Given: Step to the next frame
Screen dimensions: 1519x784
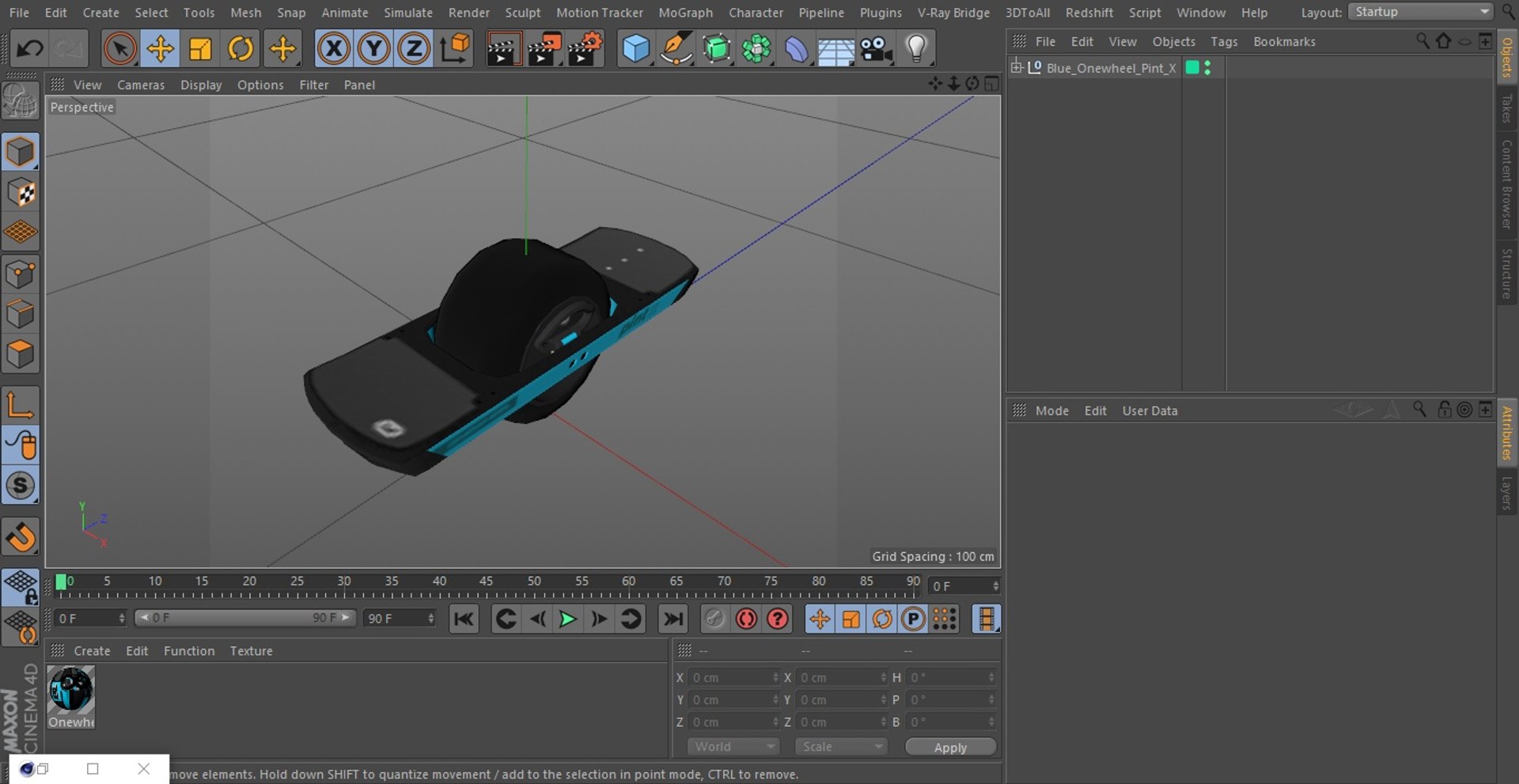Looking at the screenshot, I should (x=599, y=619).
